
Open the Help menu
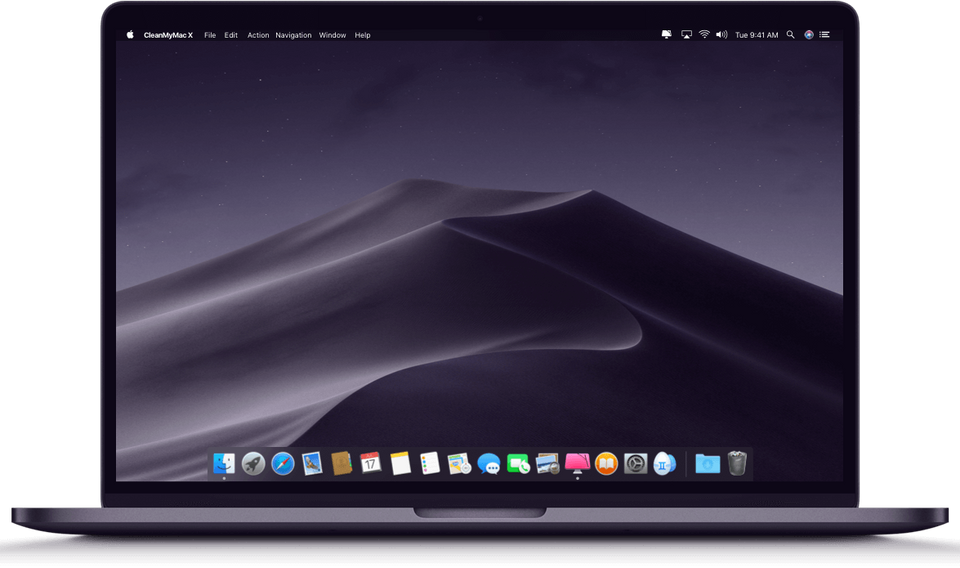[362, 36]
